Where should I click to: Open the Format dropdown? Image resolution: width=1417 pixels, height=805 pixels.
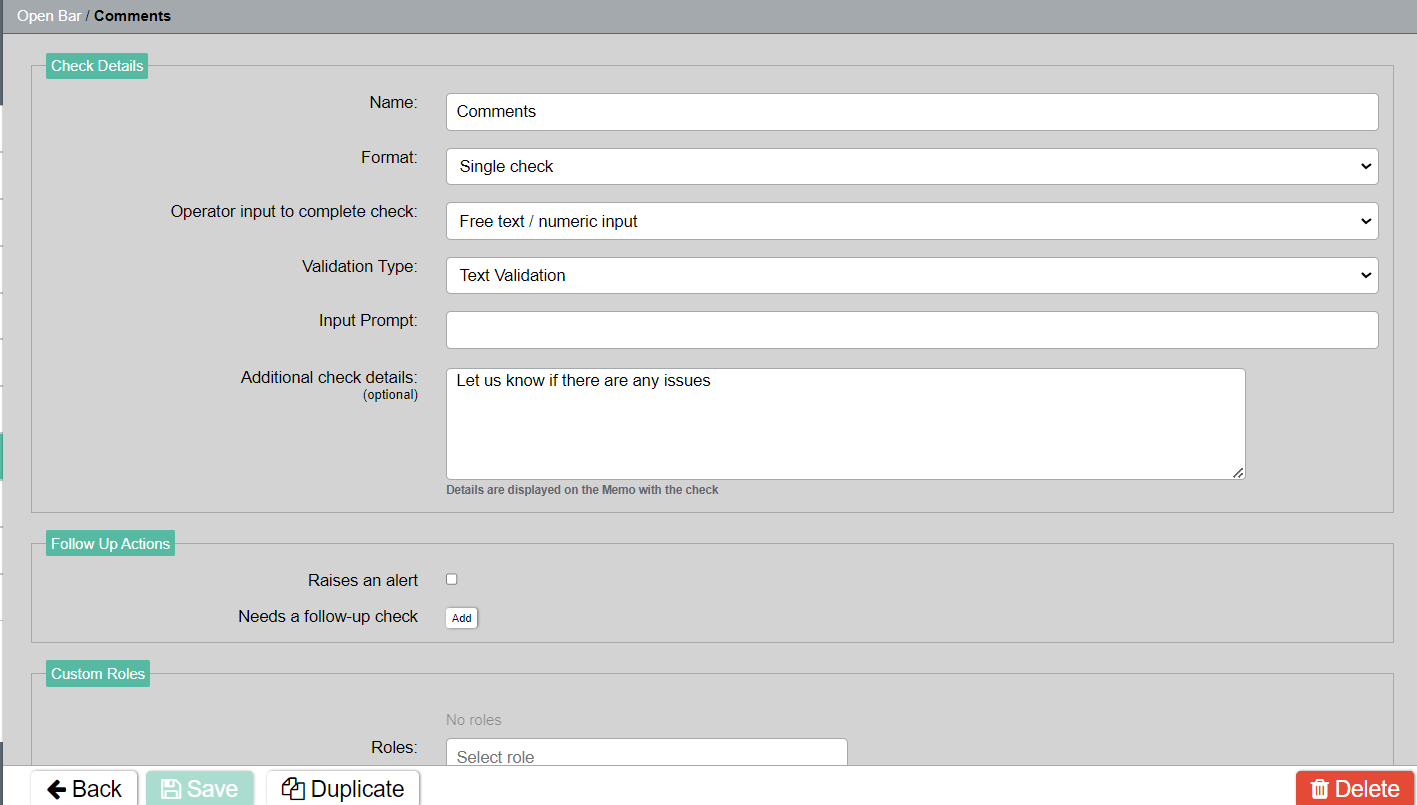(911, 167)
